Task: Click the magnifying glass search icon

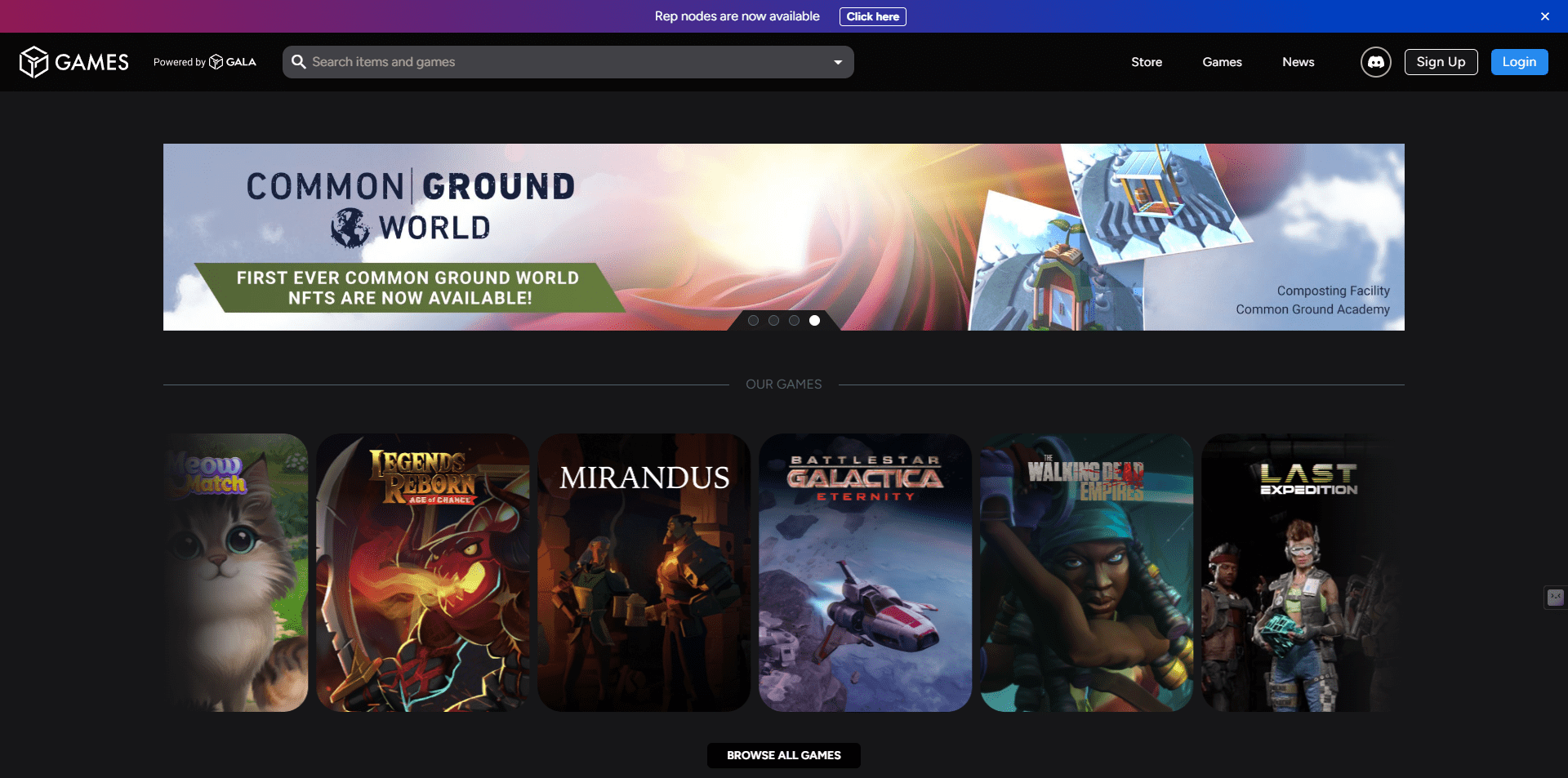Action: click(x=299, y=61)
